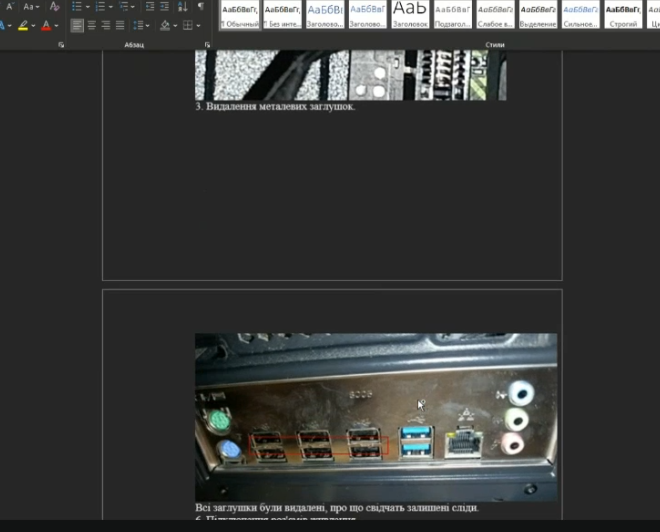
Task: Select the rear I/O panel photo
Action: pos(376,417)
